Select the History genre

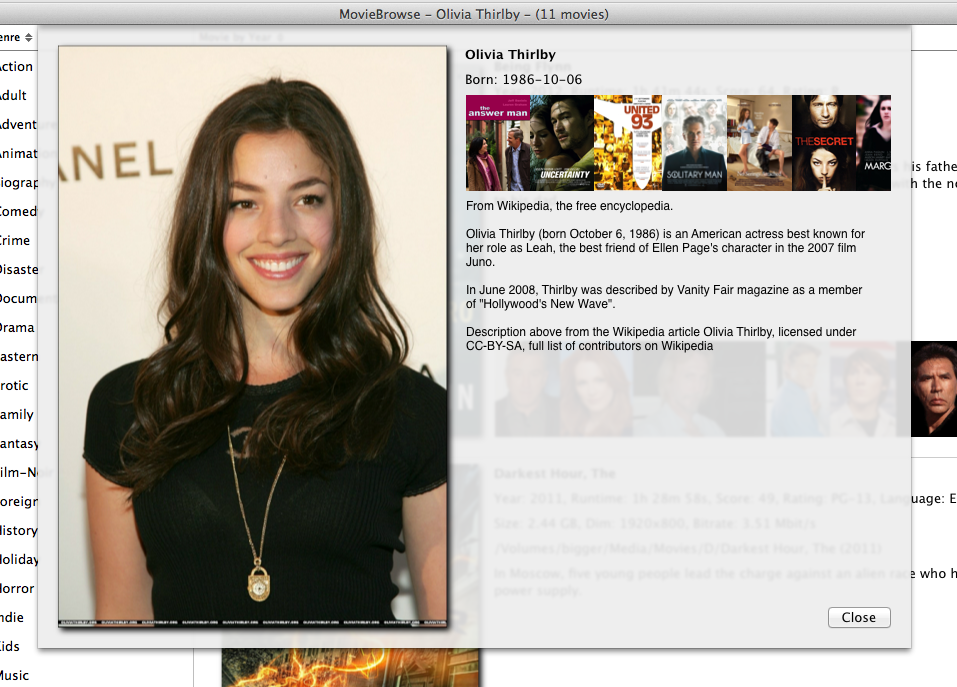(x=18, y=531)
